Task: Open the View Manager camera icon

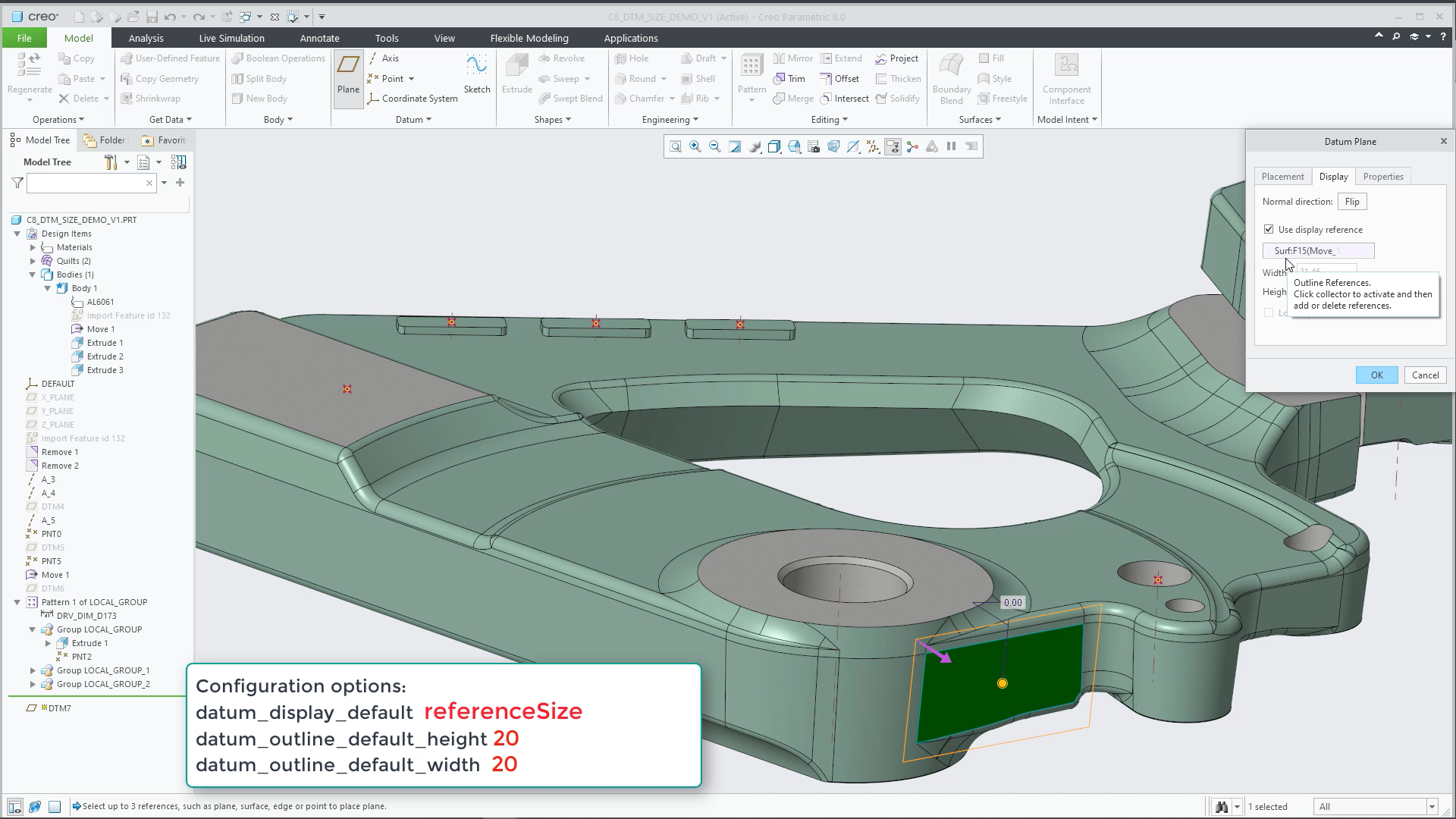Action: 814,146
